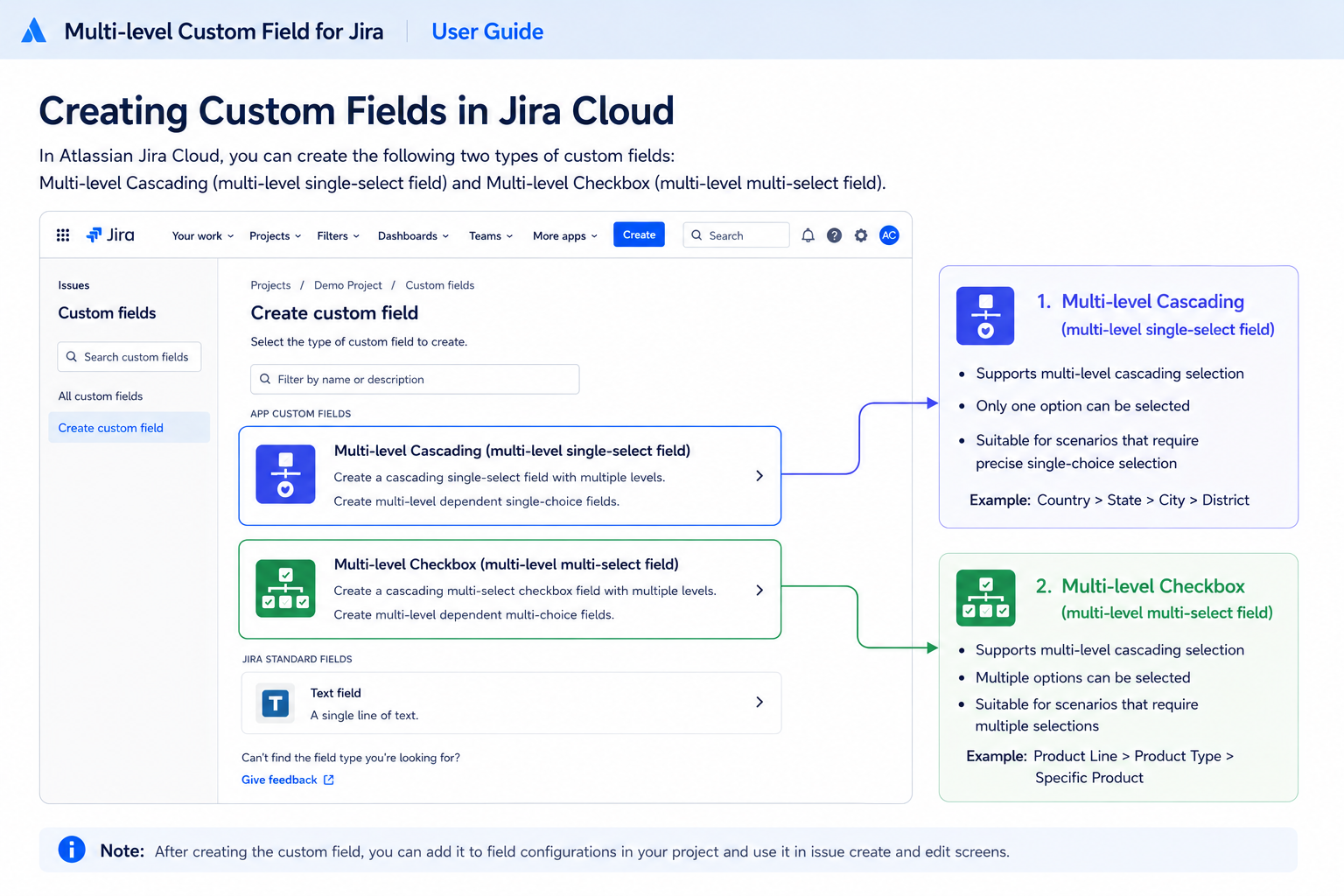The width and height of the screenshot is (1344, 896).
Task: Click the Text field T icon
Action: pyautogui.click(x=276, y=703)
